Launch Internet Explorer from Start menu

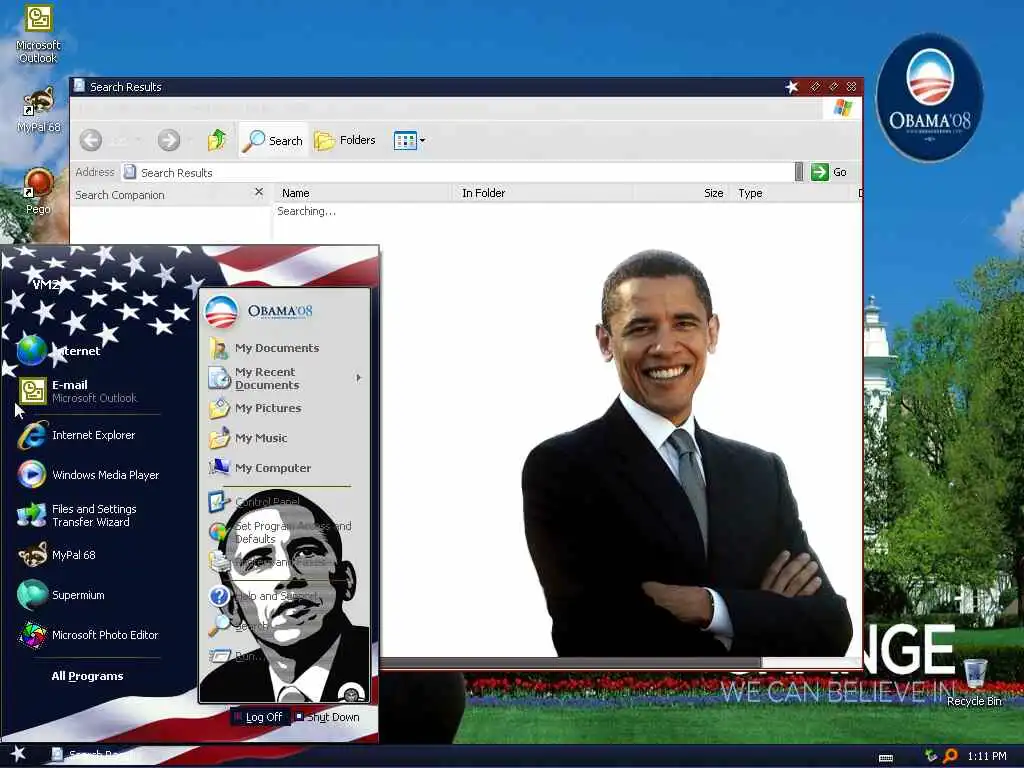point(78,436)
